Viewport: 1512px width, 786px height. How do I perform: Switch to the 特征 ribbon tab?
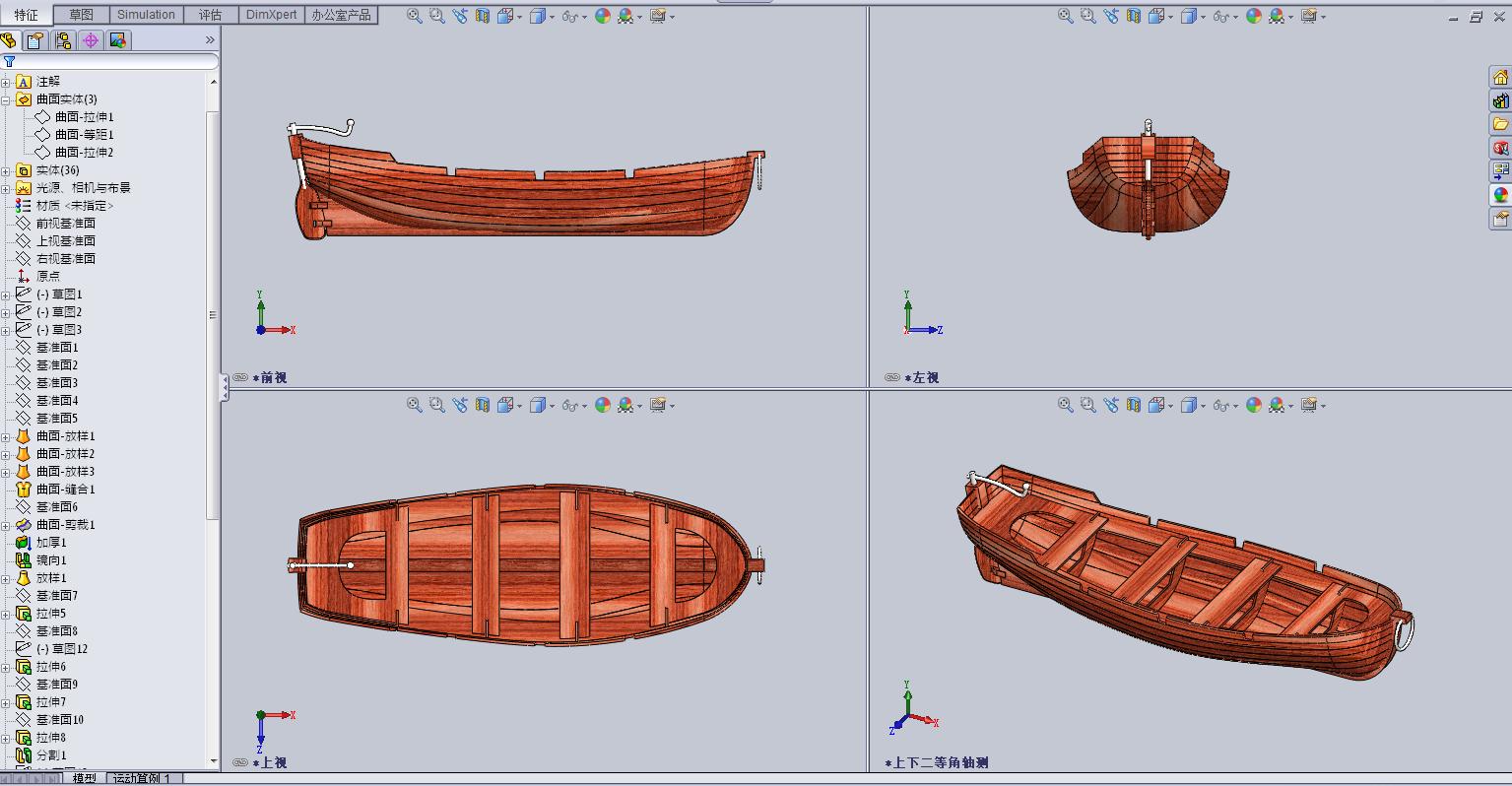27,15
